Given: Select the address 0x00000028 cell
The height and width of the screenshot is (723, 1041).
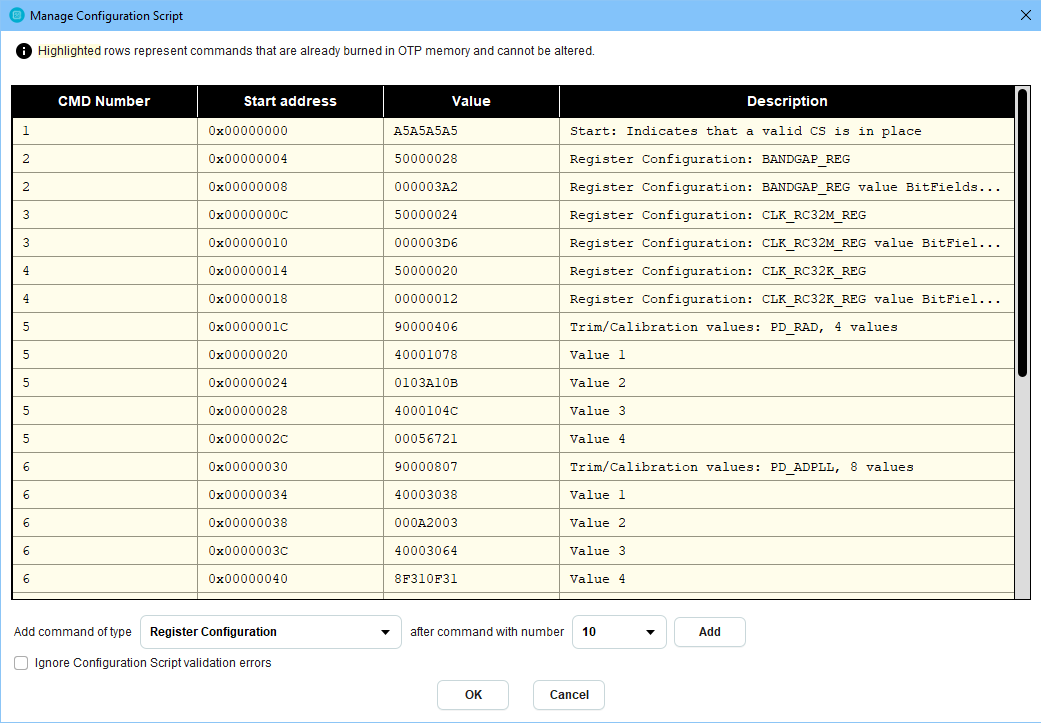Looking at the screenshot, I should (x=290, y=410).
